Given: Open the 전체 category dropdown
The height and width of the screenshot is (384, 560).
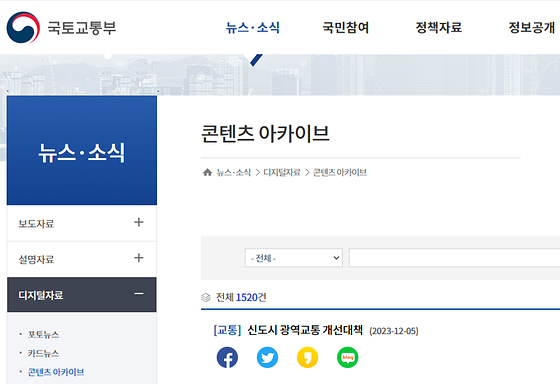Looking at the screenshot, I should pos(294,258).
